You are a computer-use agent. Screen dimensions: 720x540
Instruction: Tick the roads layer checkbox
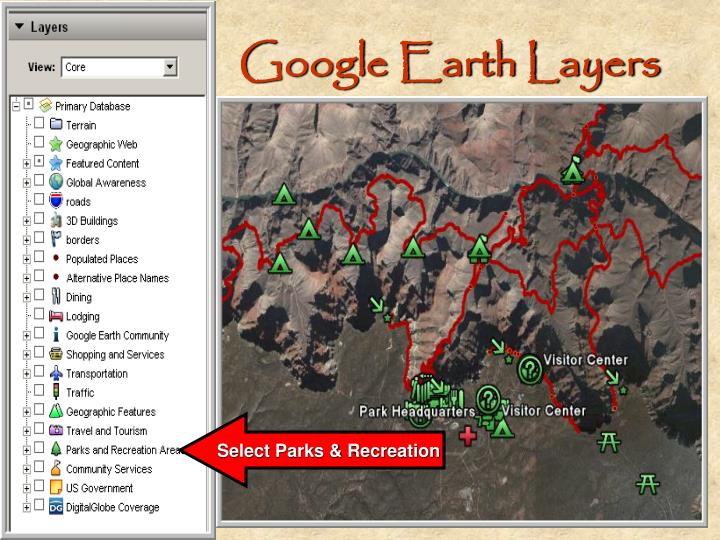39,199
